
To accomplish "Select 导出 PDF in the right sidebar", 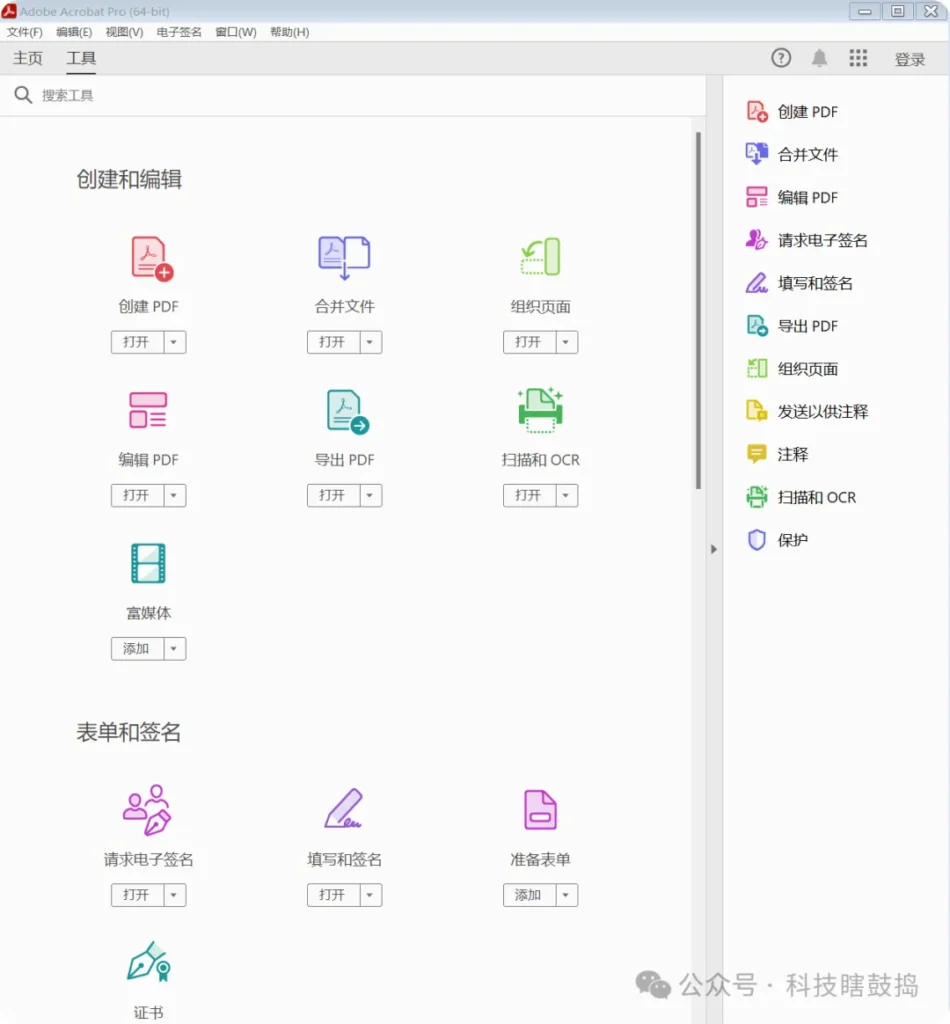I will 792,326.
